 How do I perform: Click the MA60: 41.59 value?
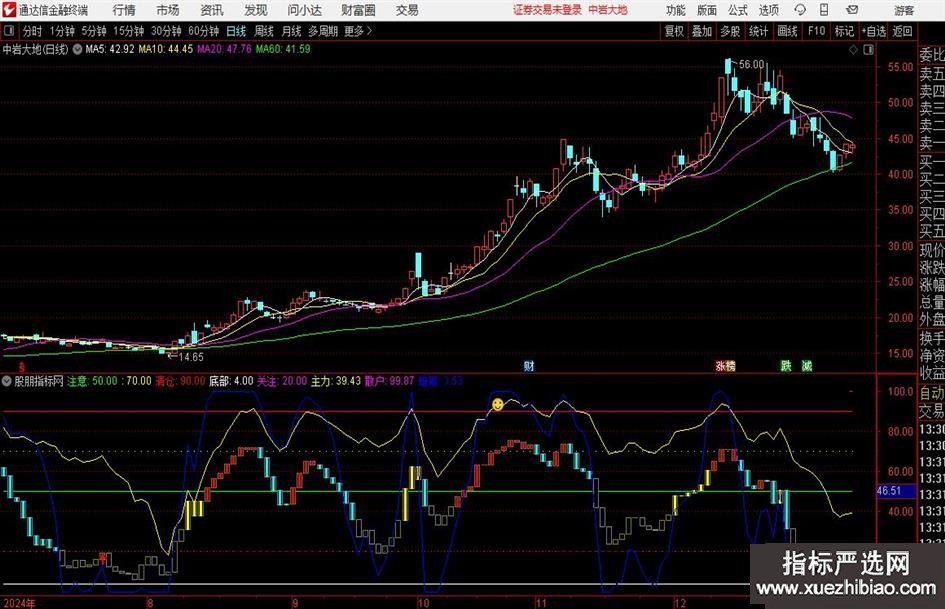pos(283,49)
